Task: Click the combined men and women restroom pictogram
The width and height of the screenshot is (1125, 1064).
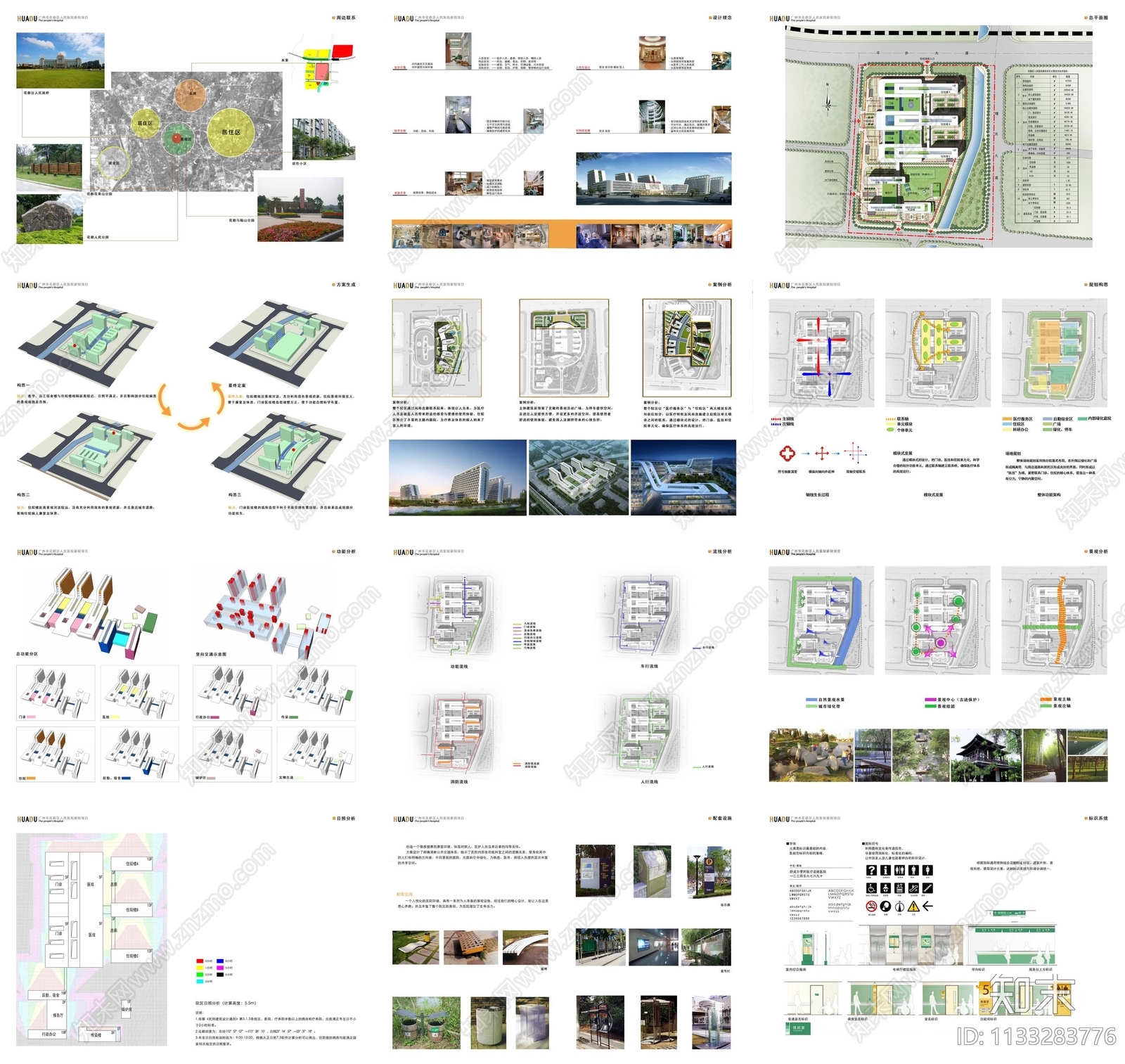Action: click(x=899, y=871)
